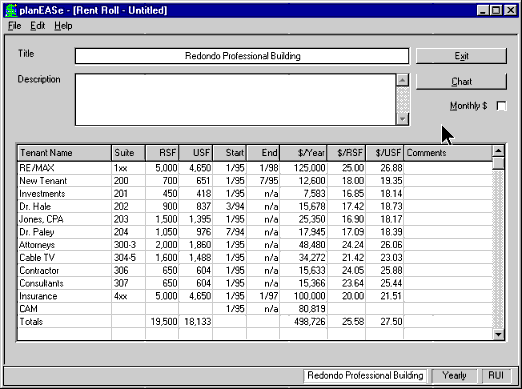Select the Attorneys tenant cell
Screen dimensions: 522x389
pos(64,245)
